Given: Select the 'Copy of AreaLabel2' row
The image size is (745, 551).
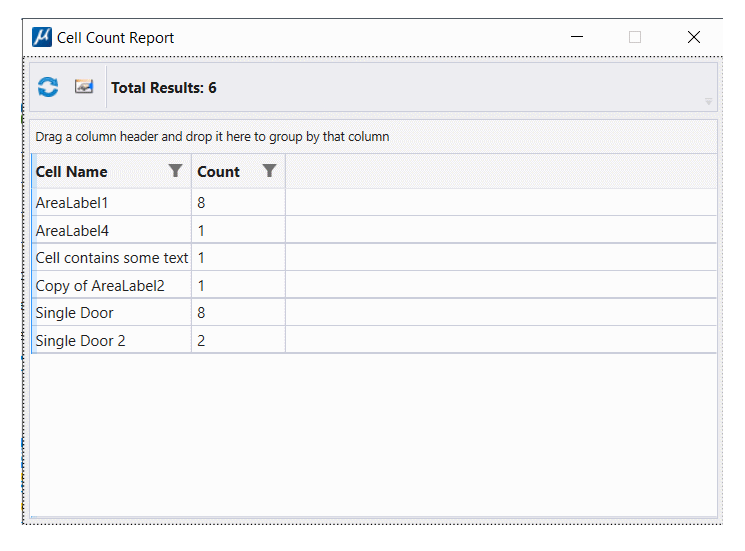Looking at the screenshot, I should tap(374, 285).
